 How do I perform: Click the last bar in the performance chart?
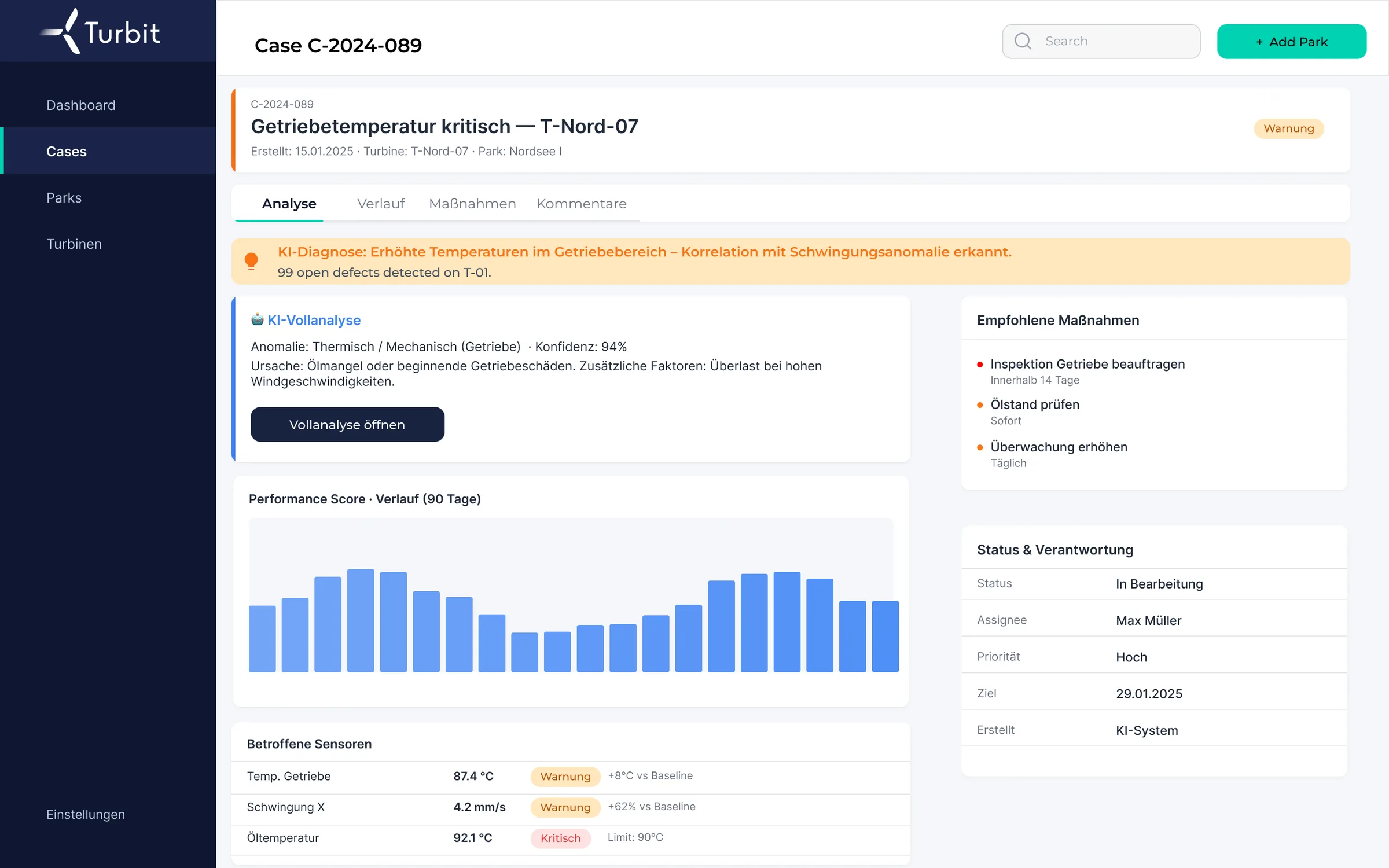click(885, 636)
